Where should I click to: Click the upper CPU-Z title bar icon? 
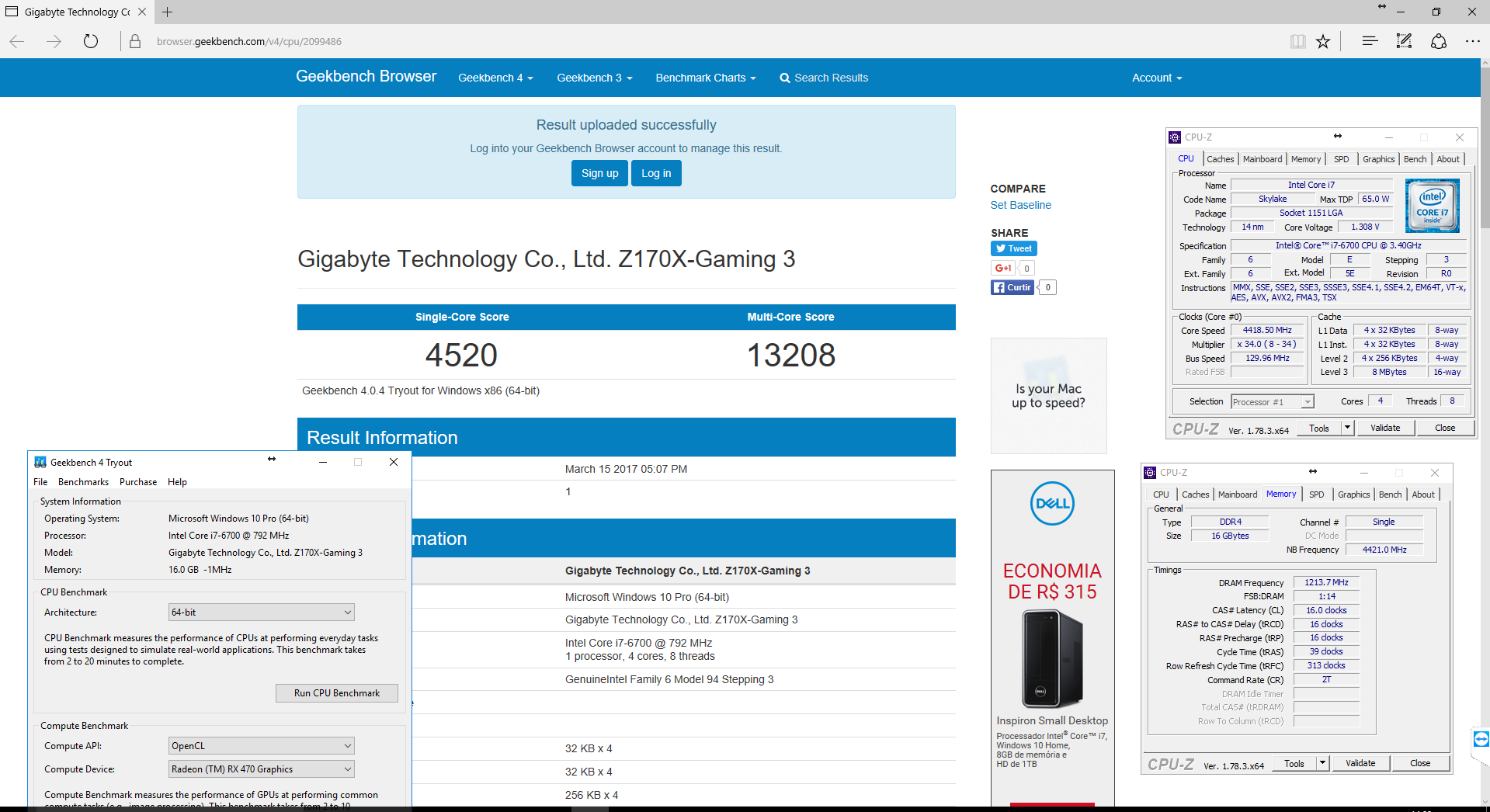point(1175,137)
